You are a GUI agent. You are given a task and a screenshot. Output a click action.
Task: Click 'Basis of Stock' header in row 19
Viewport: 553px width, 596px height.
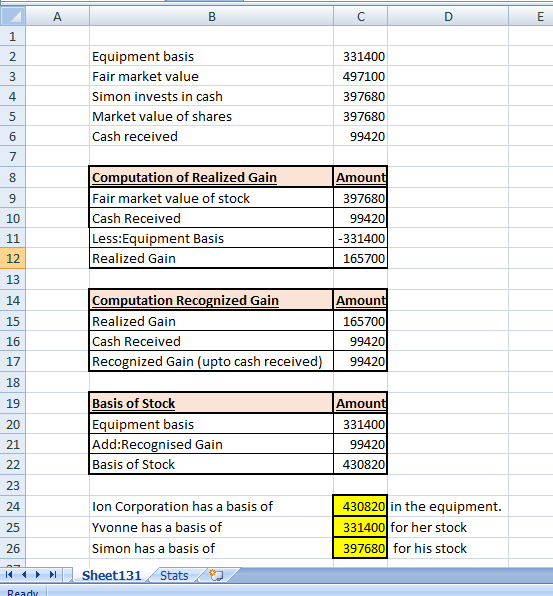pos(211,403)
